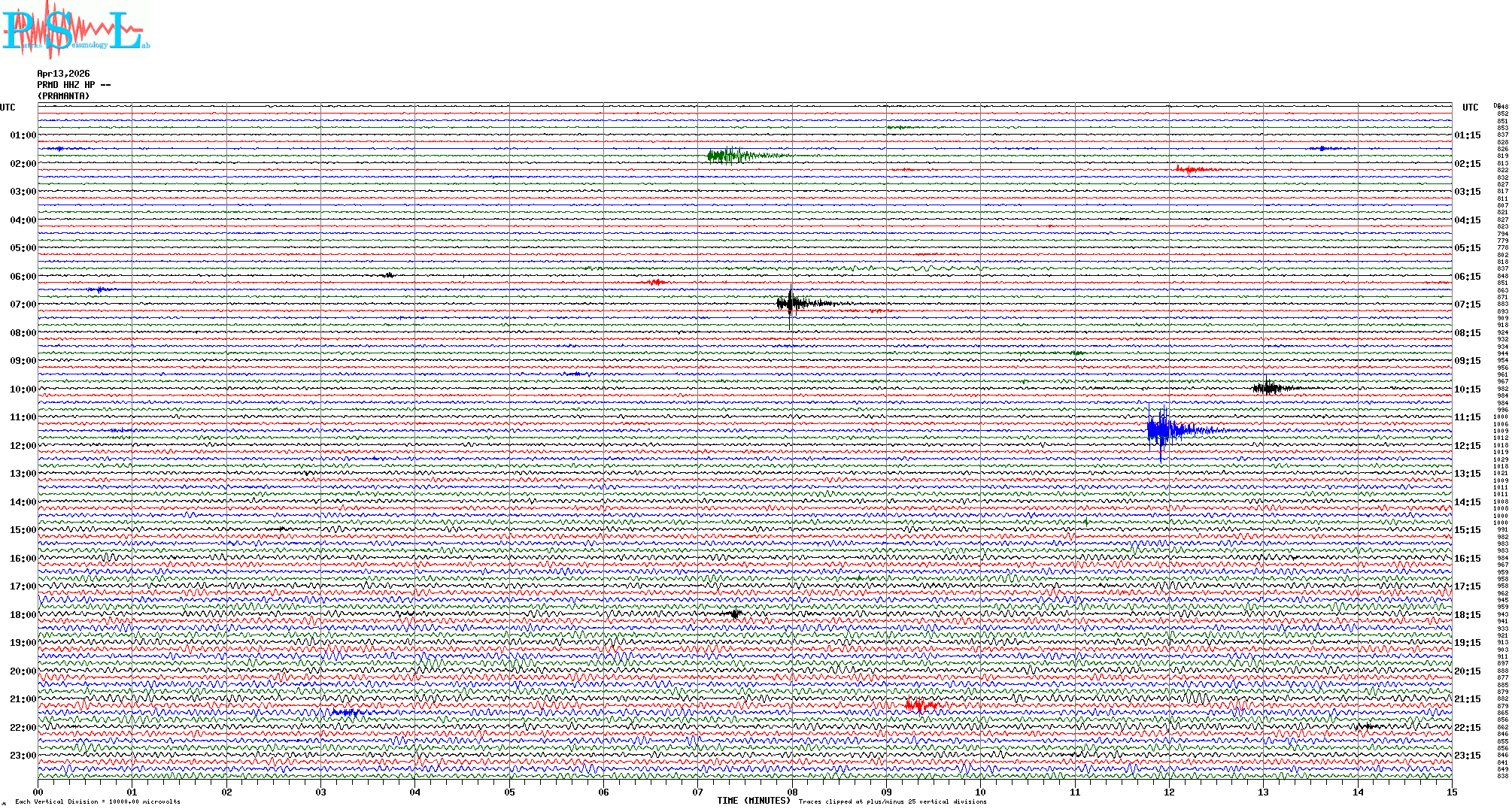
Task: Click the 23:00 hour label on left axis
Action: [x=23, y=756]
